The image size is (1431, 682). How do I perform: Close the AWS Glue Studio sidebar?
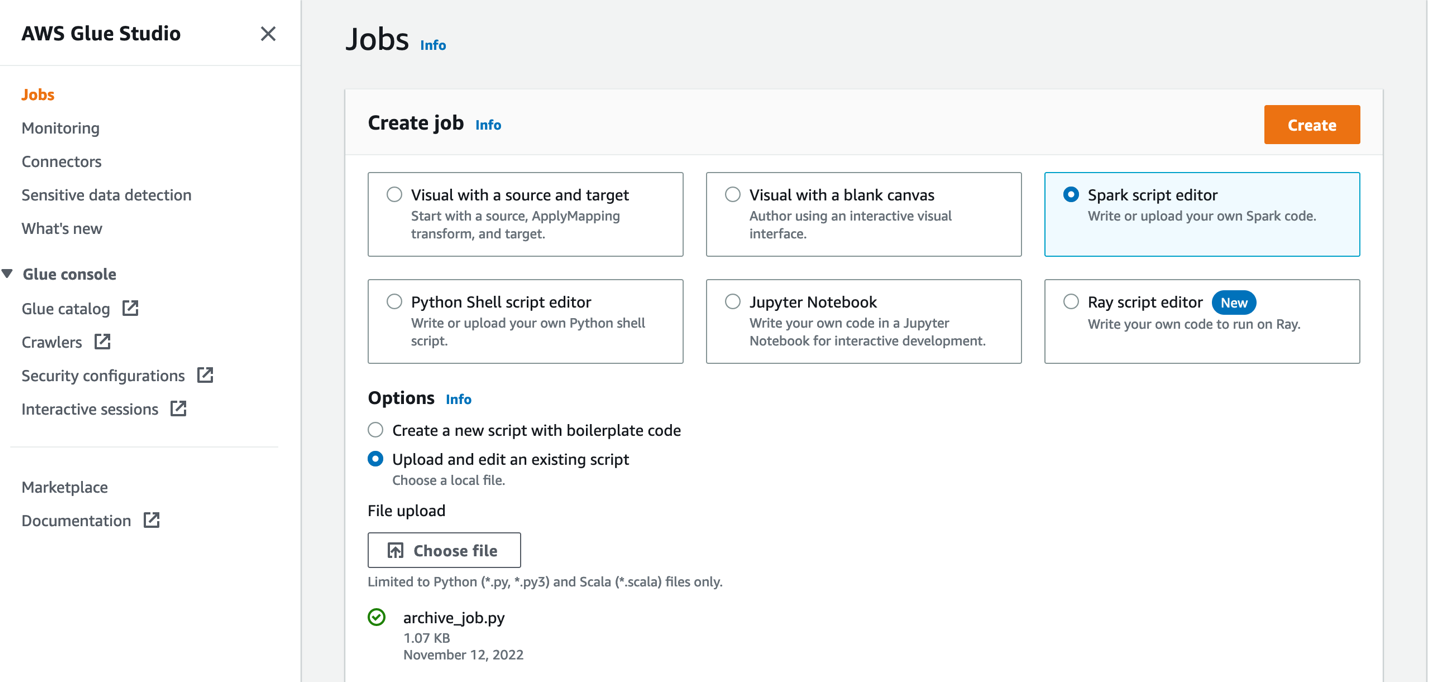click(x=268, y=34)
